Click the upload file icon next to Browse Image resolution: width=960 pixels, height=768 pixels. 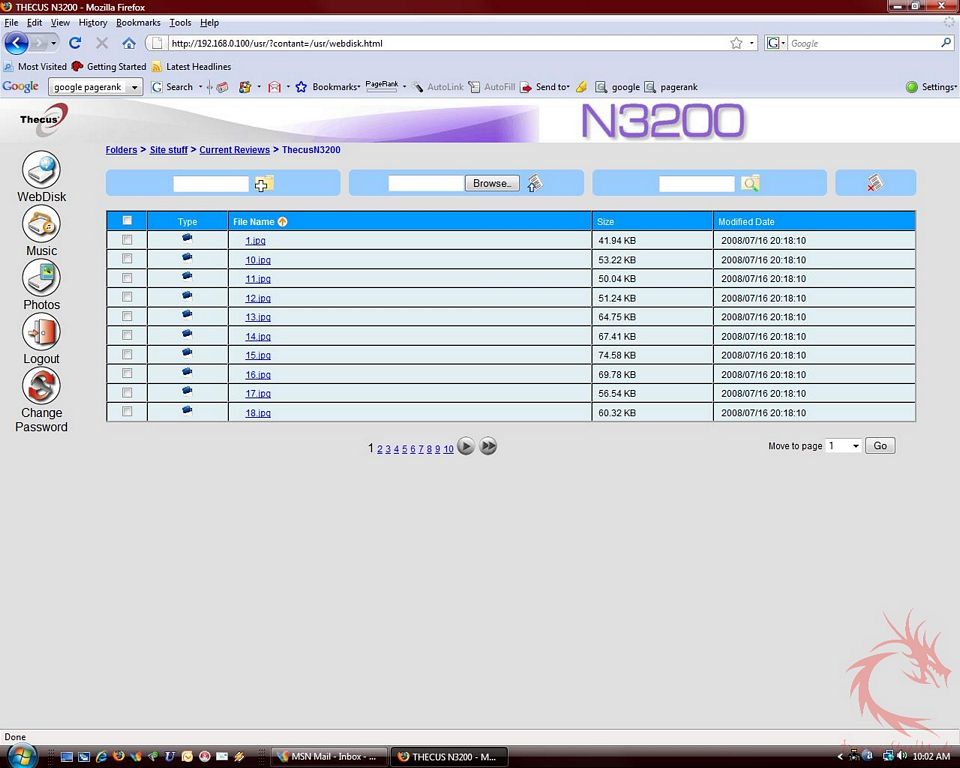534,183
